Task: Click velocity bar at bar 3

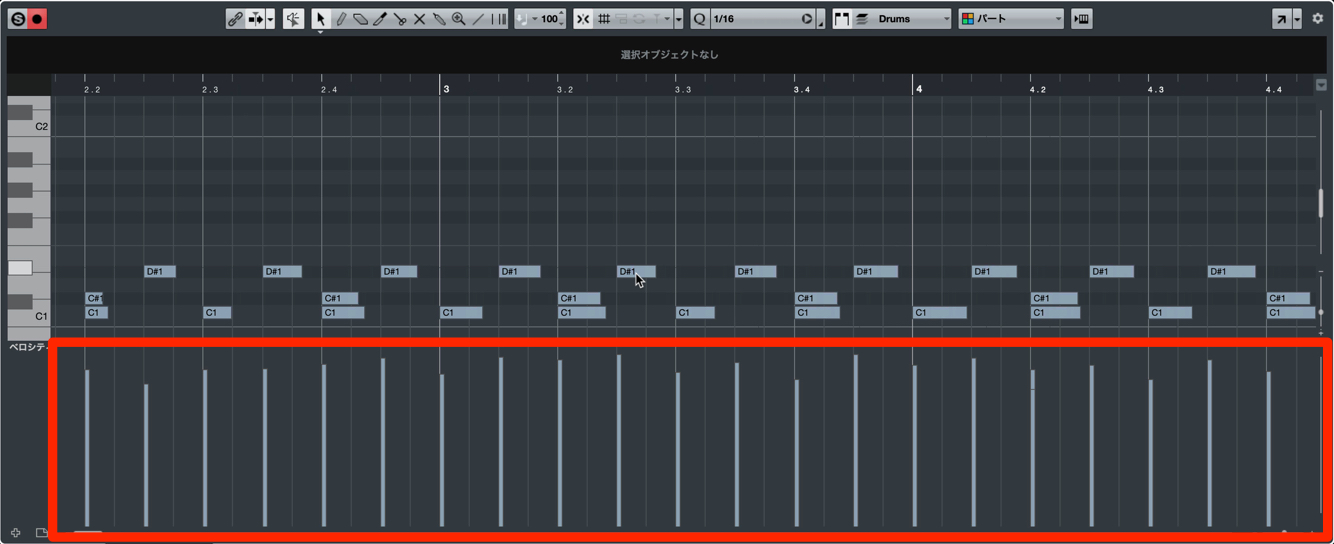Action: (x=442, y=450)
